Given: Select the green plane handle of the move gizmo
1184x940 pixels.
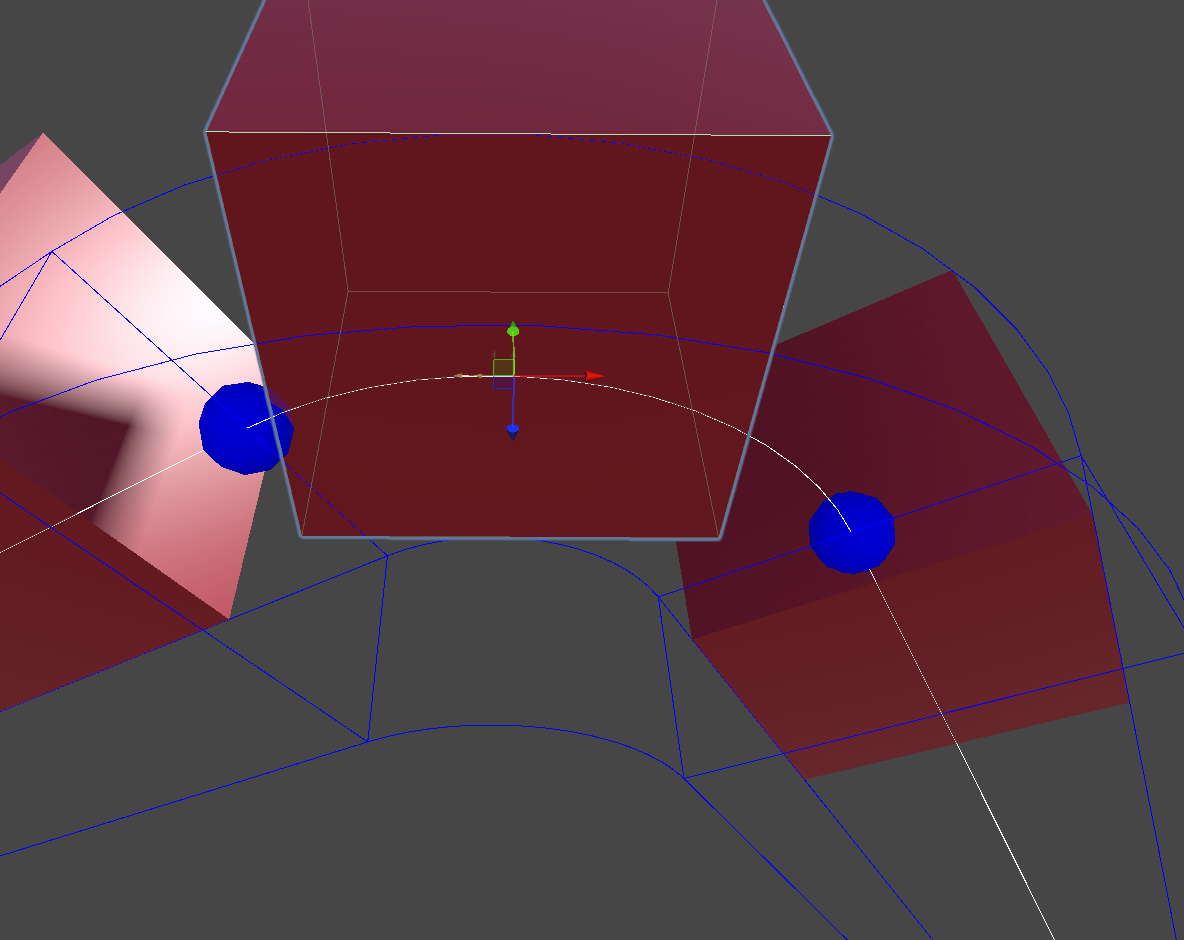Looking at the screenshot, I should [x=504, y=368].
